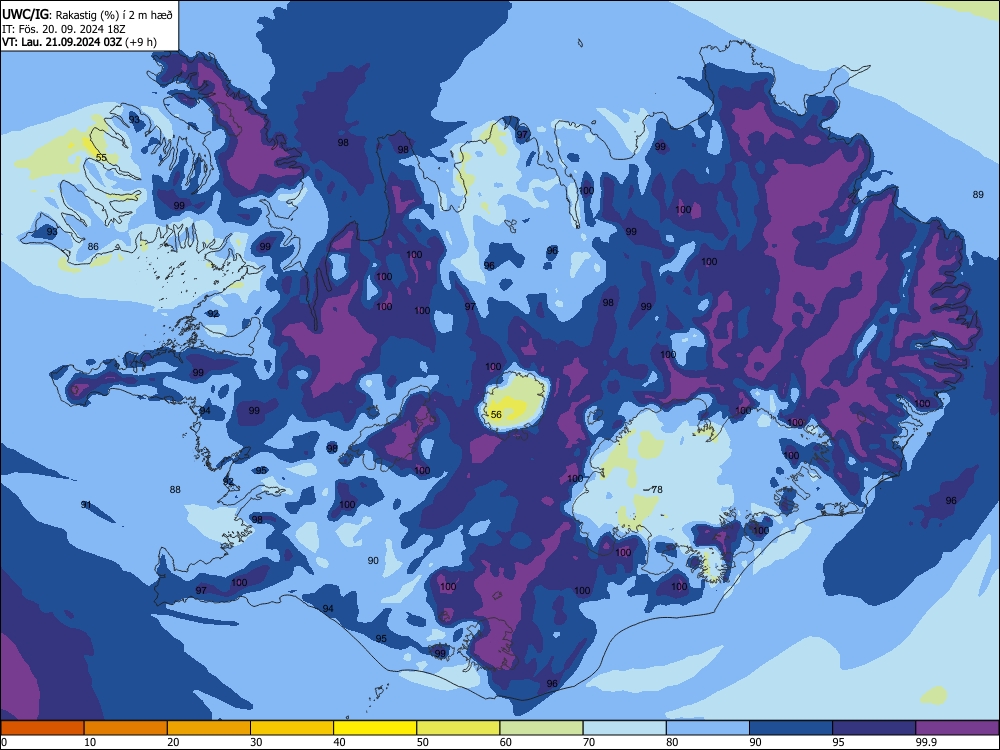Click the dark indigo 95–99.9 legend swatch

point(874,728)
